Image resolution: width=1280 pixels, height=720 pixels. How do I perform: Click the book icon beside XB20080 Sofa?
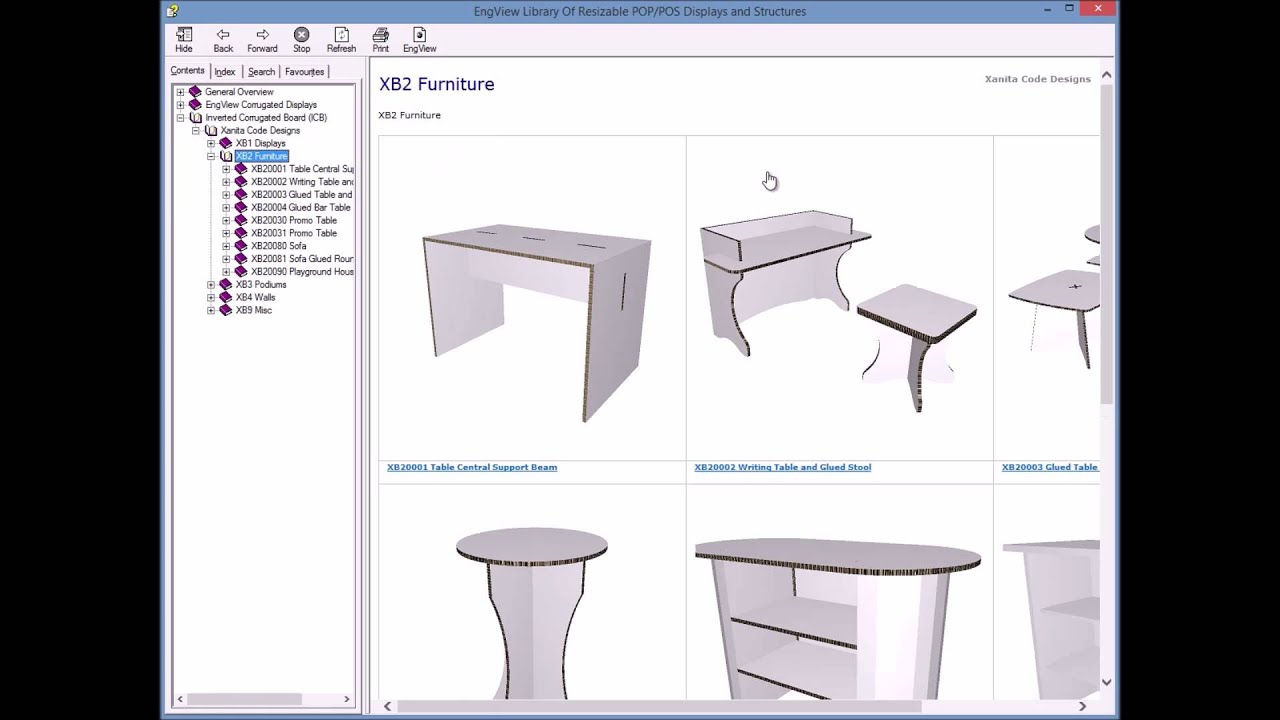click(x=241, y=246)
